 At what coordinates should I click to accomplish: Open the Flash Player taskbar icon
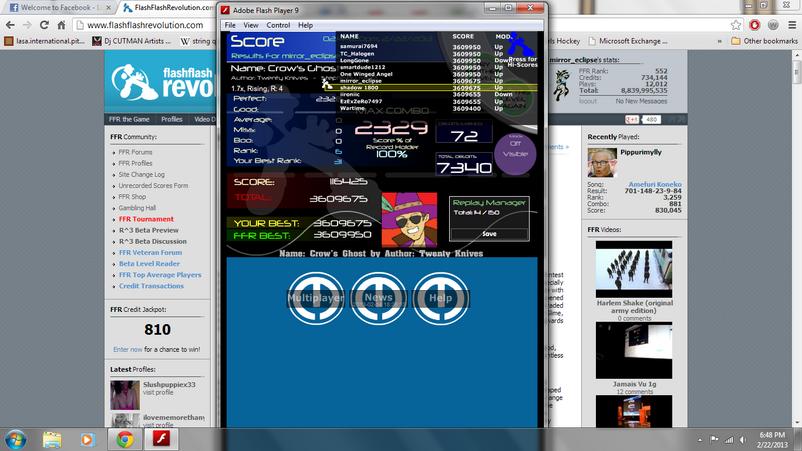tap(162, 439)
